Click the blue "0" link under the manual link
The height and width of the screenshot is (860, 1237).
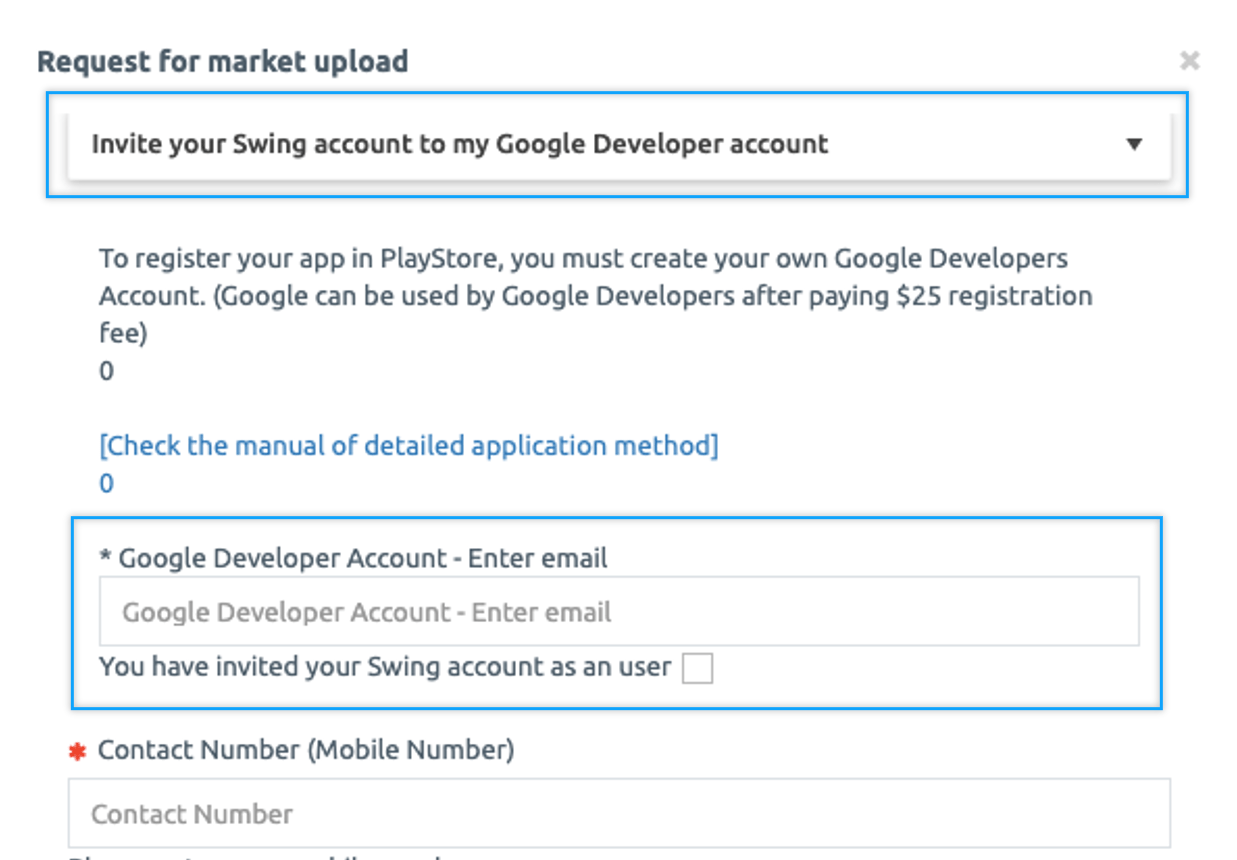tap(106, 484)
